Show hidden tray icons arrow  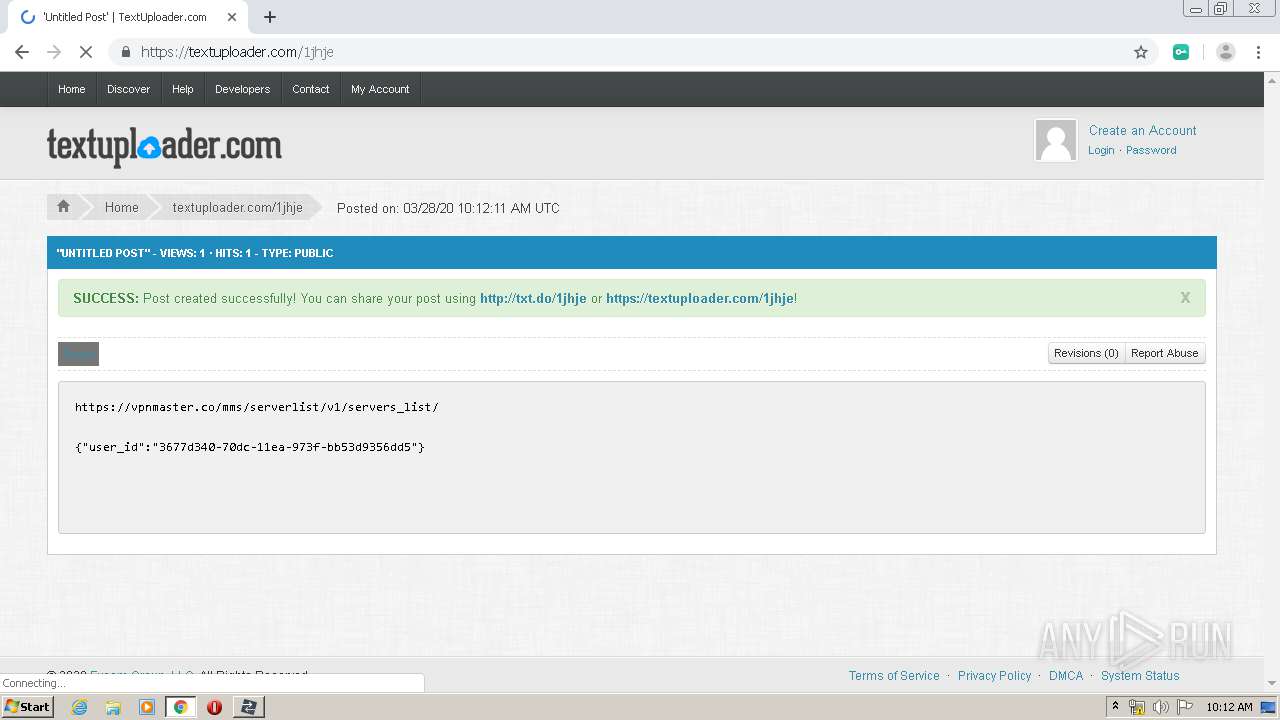[1115, 707]
